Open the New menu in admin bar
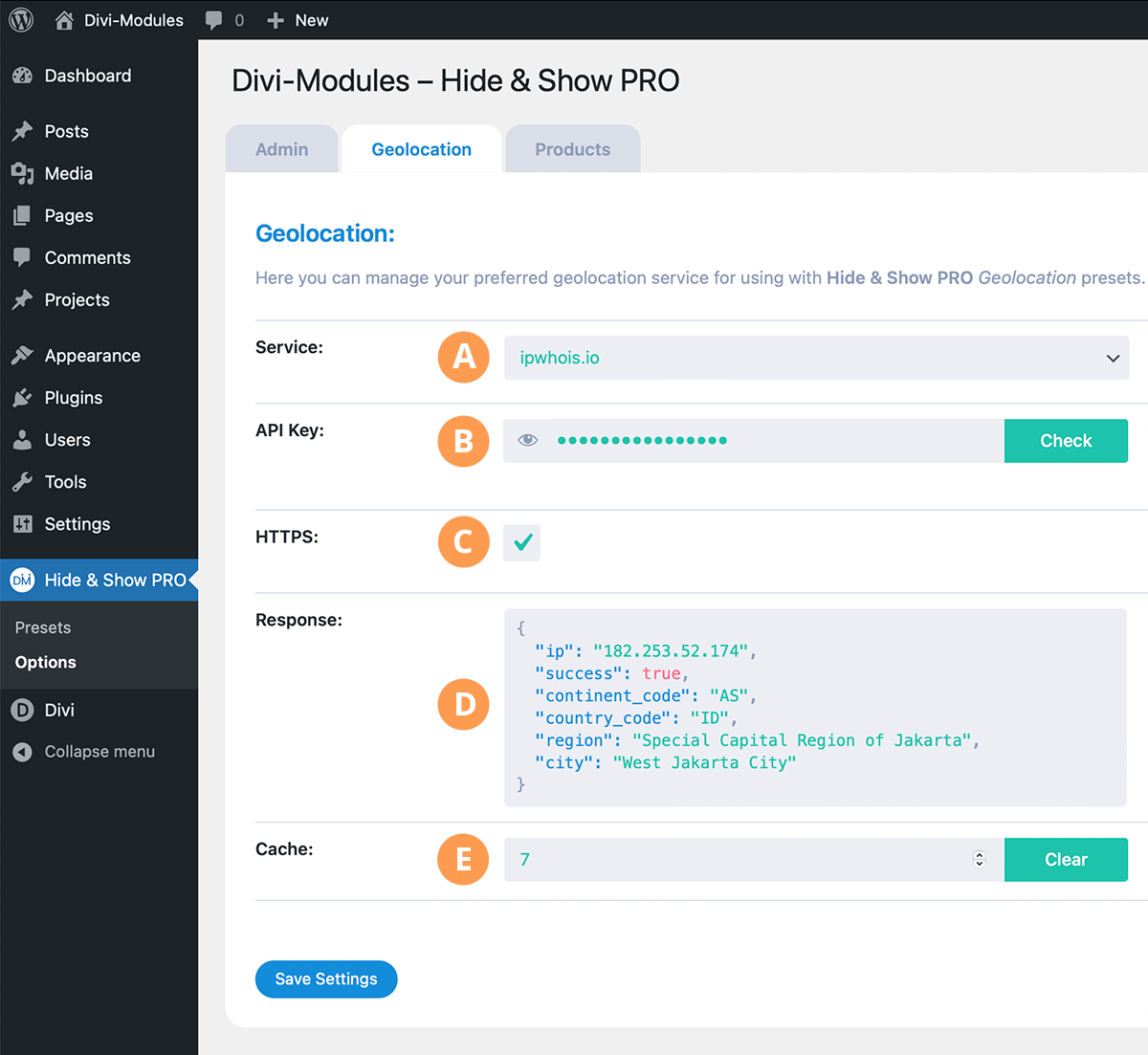This screenshot has width=1148, height=1055. click(298, 20)
